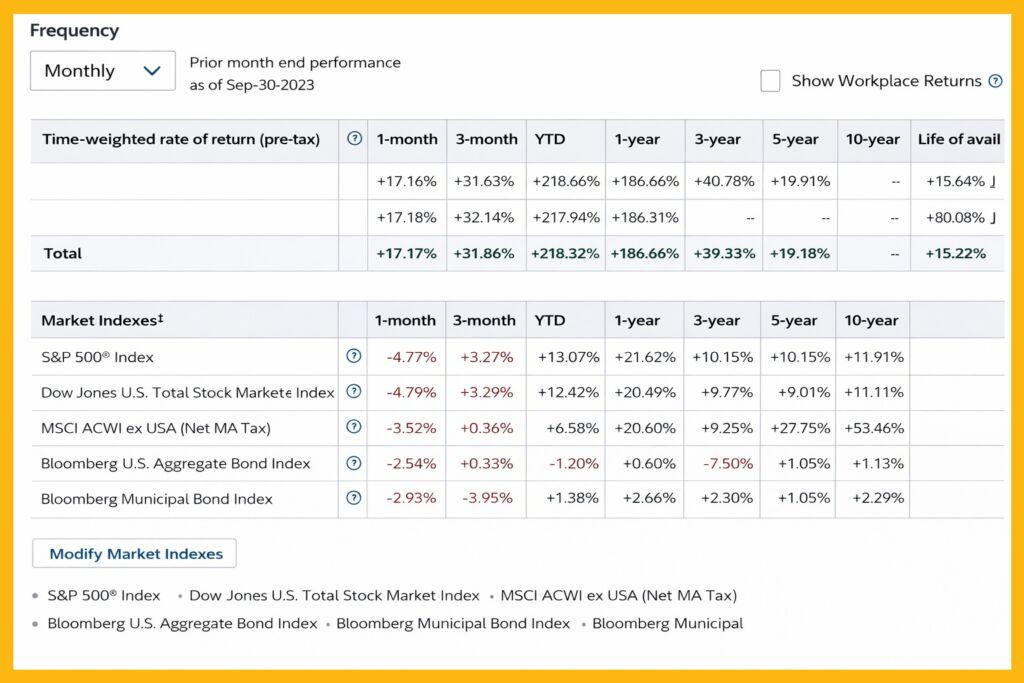The height and width of the screenshot is (683, 1024).
Task: Click footnote marker on +15.64% life value
Action: (993, 182)
